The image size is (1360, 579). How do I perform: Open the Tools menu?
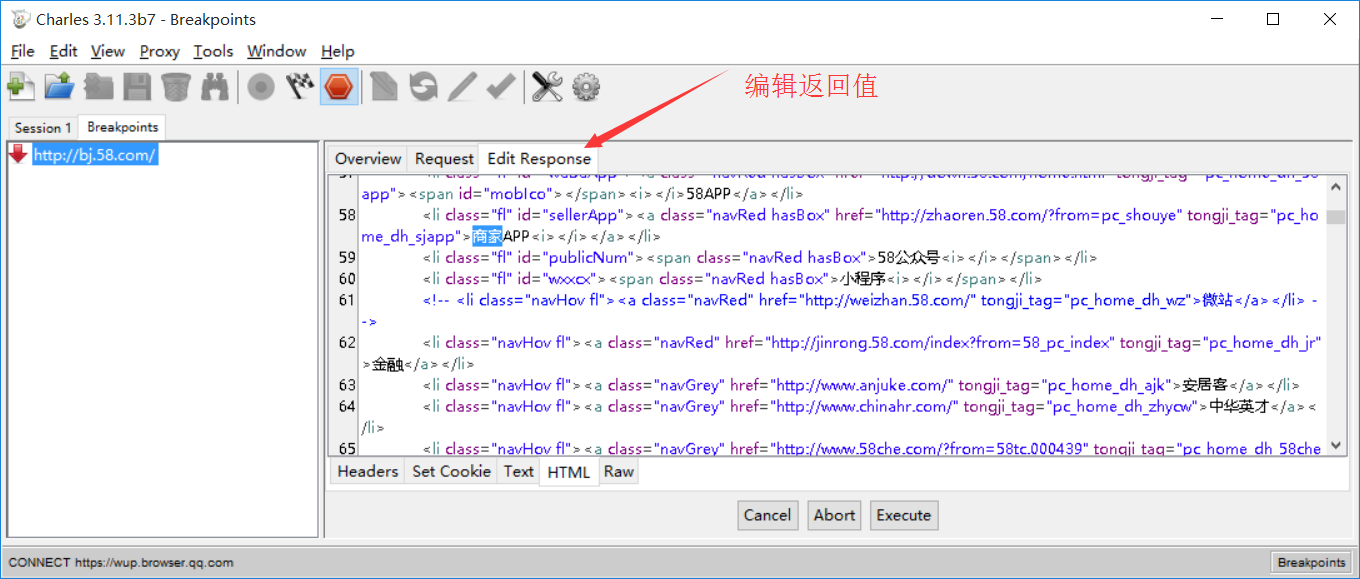coord(213,51)
